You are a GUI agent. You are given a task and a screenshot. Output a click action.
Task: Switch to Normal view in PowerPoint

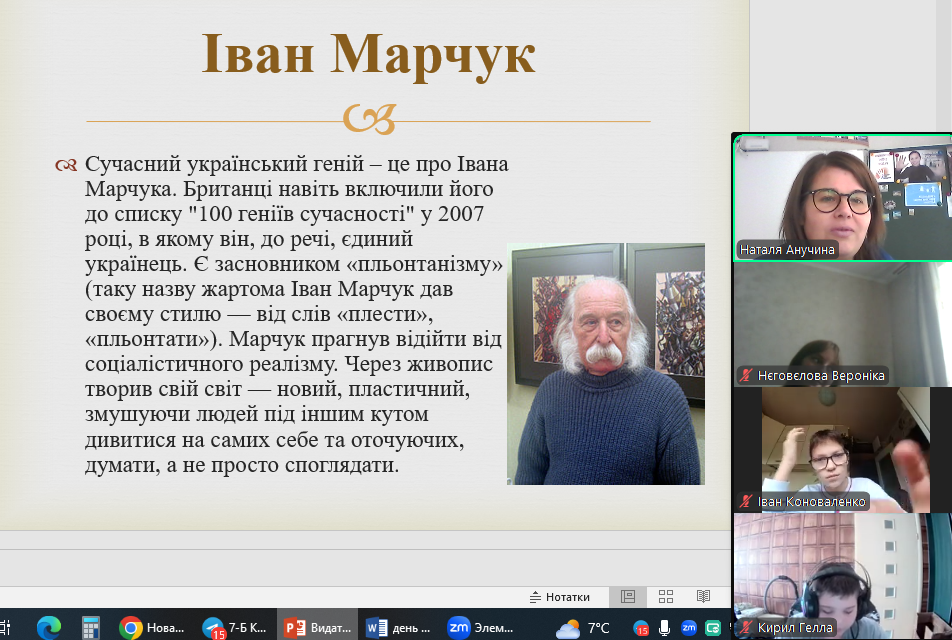coord(628,597)
